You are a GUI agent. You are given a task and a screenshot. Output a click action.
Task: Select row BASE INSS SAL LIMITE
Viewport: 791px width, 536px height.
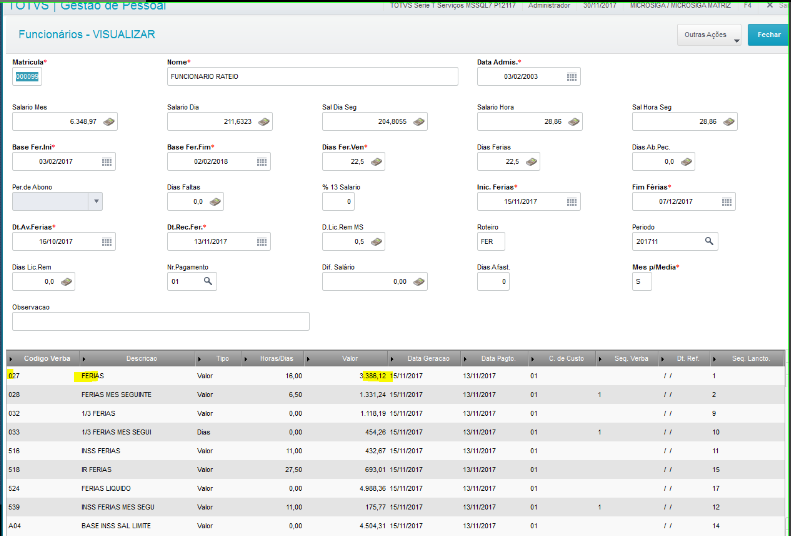[x=396, y=525]
